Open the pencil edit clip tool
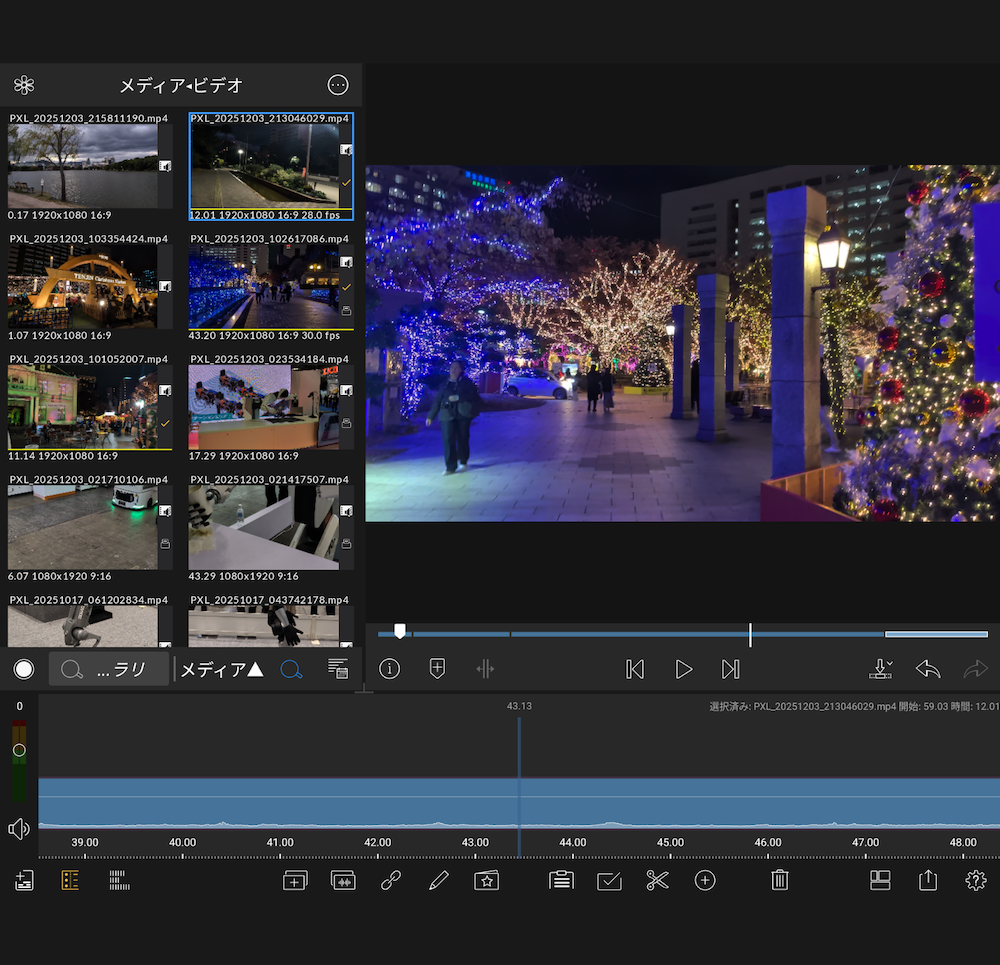1000x965 pixels. [x=438, y=880]
